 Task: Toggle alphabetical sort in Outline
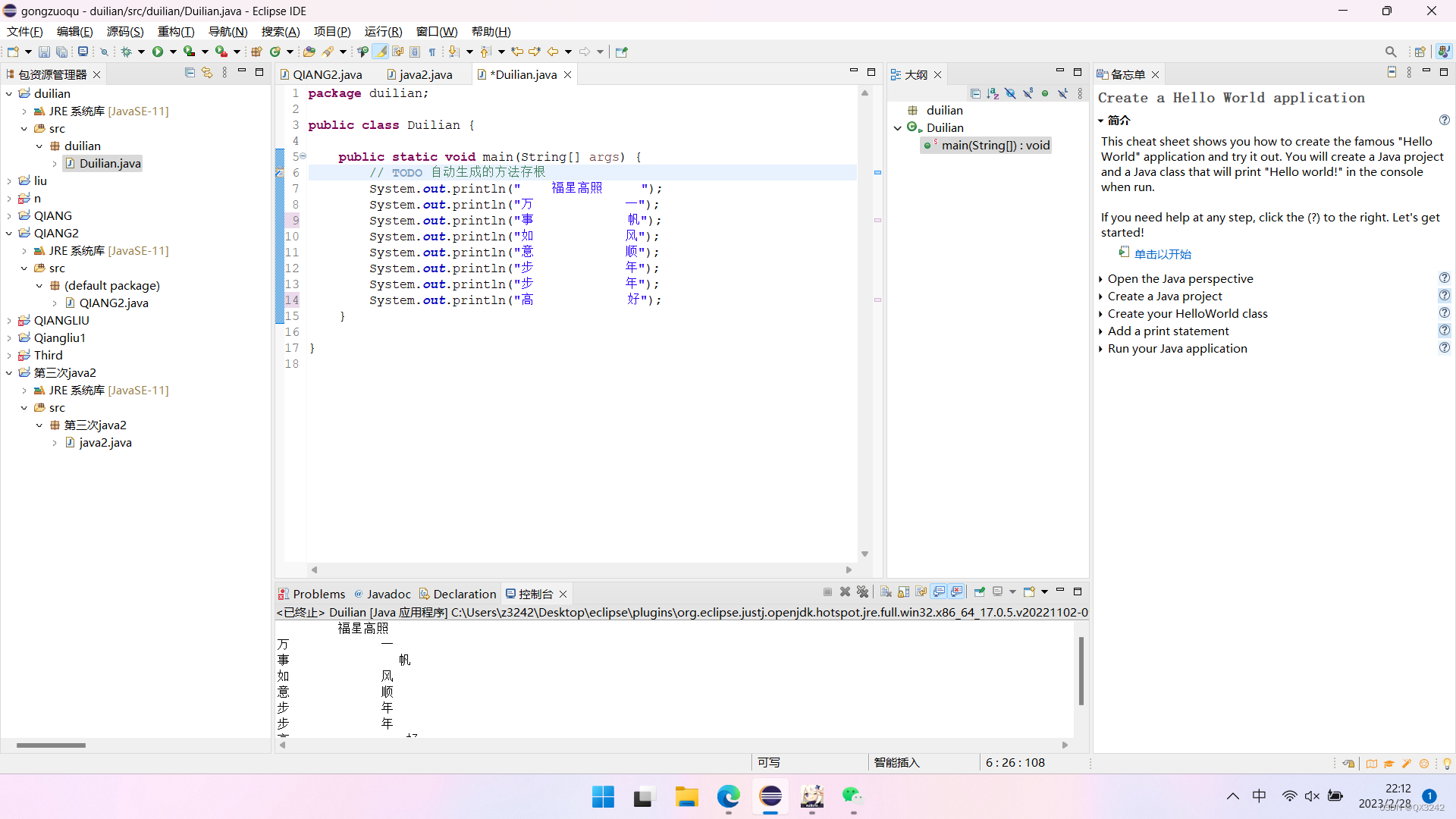pyautogui.click(x=993, y=93)
